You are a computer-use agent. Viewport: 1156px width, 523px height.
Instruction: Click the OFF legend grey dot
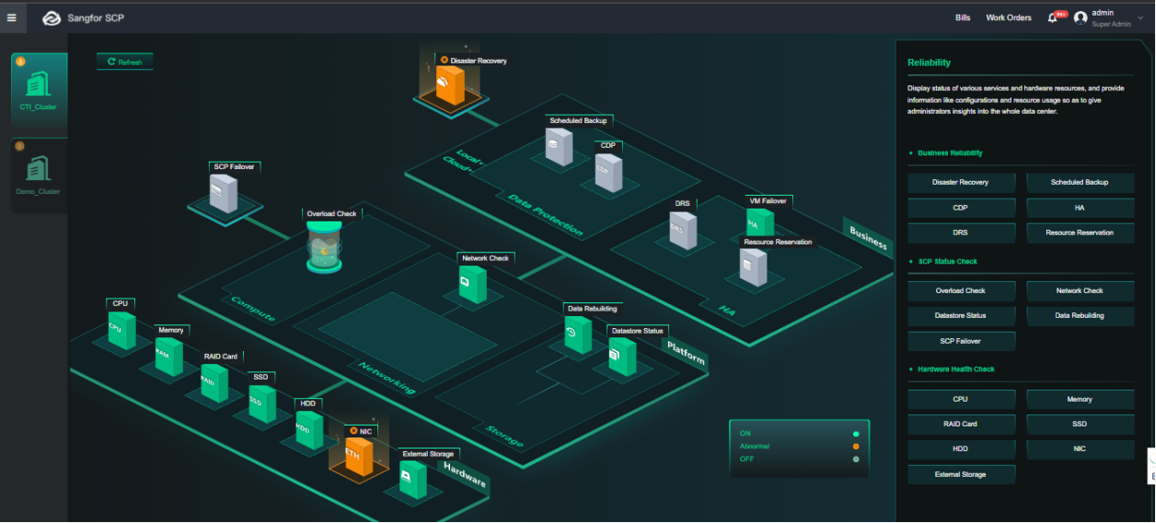856,460
